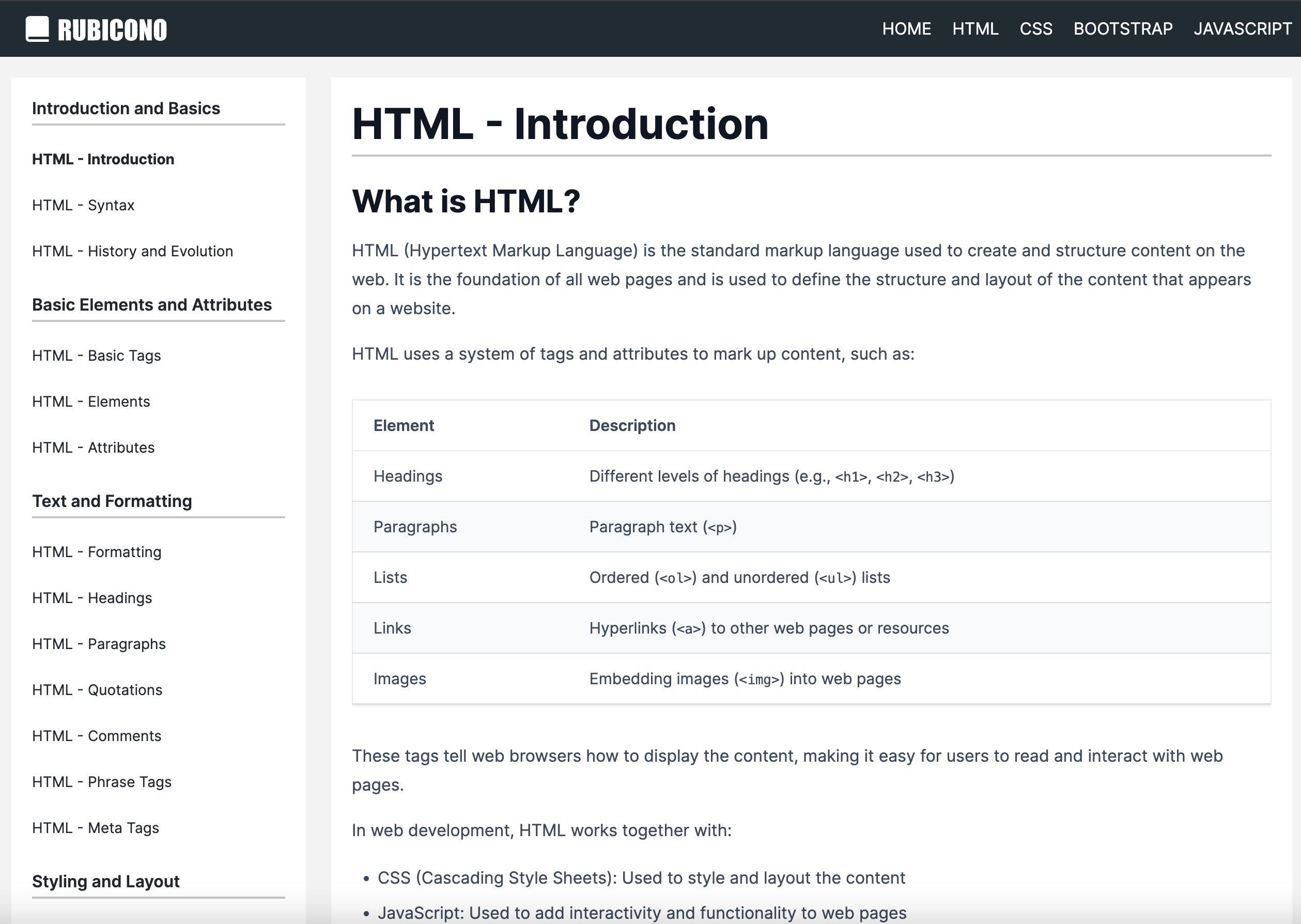Click the JavaScript interactivity bullet item

coord(642,913)
